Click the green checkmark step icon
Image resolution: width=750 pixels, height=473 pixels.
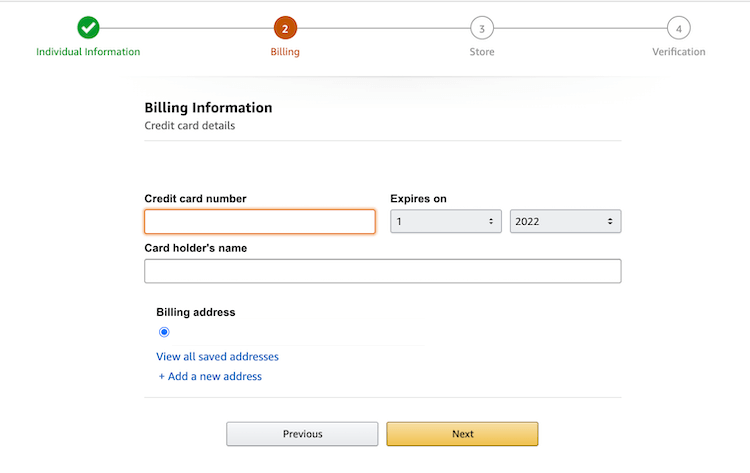pyautogui.click(x=88, y=28)
